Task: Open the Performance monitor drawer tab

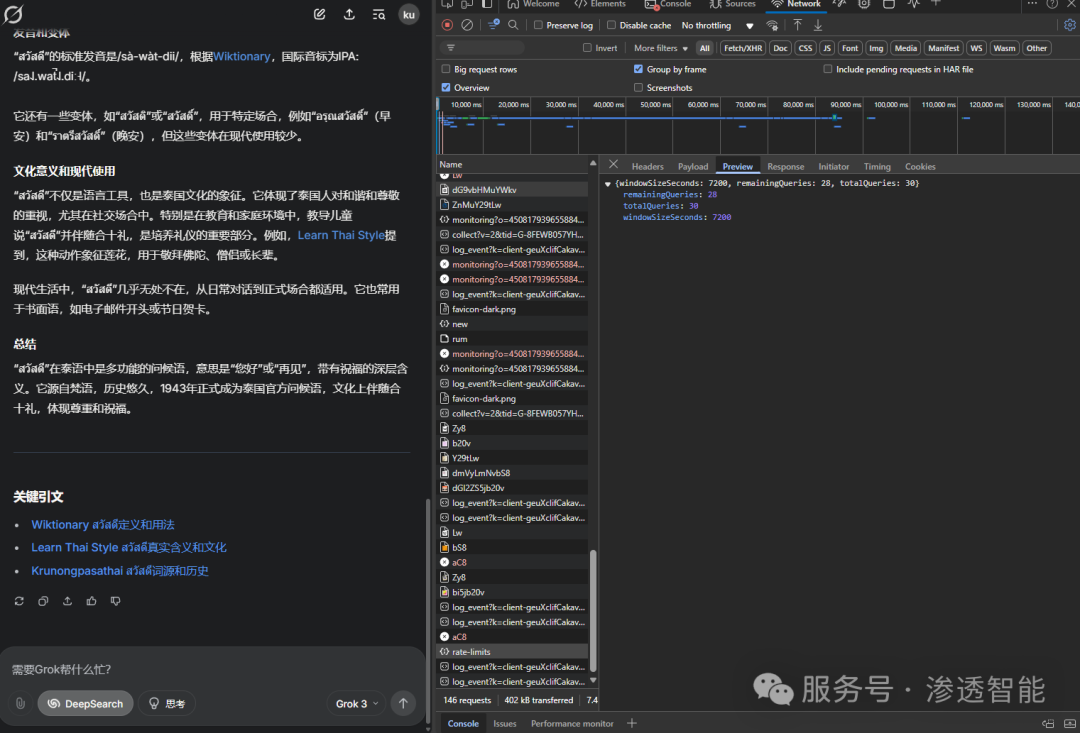Action: (572, 723)
